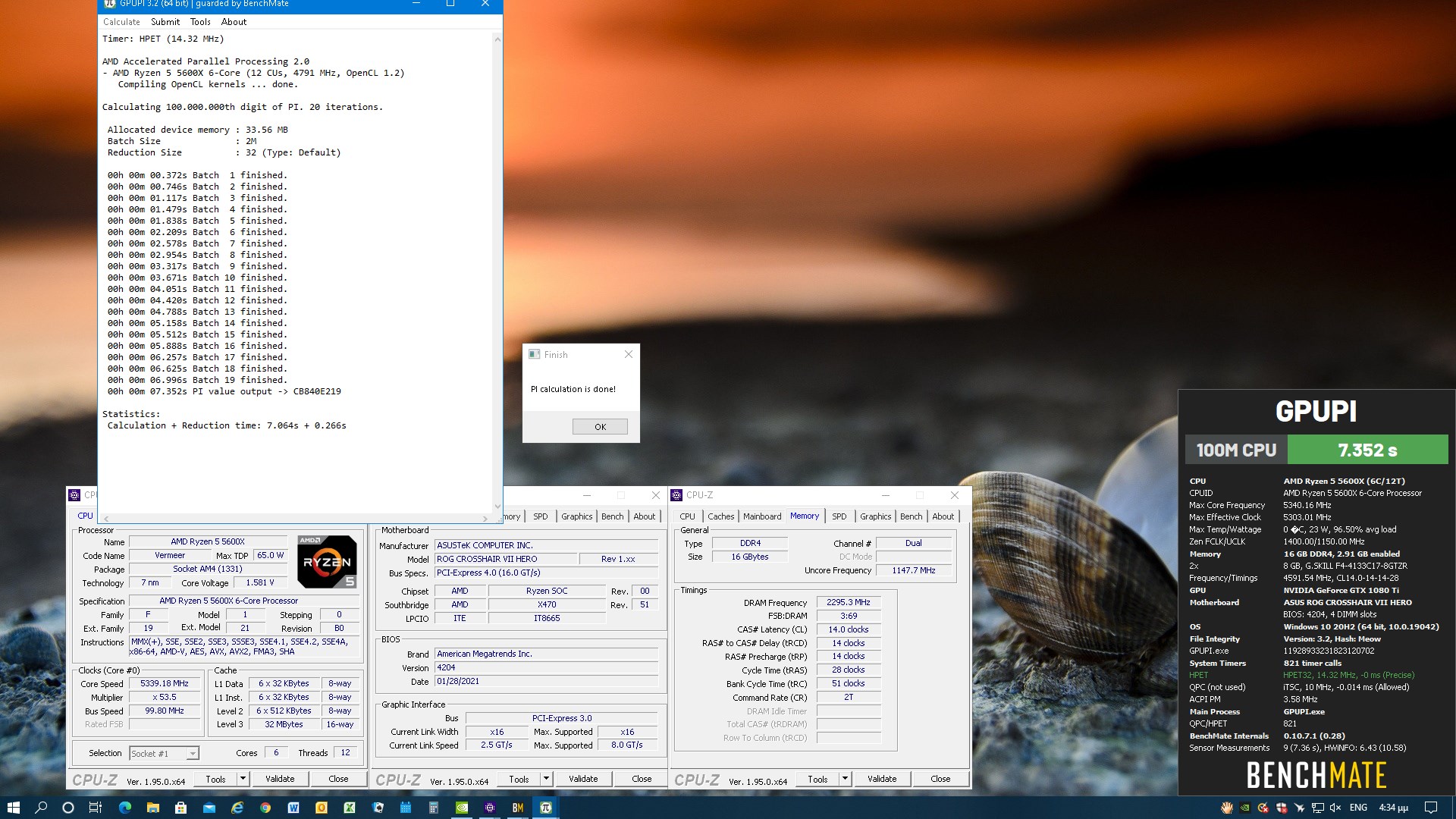1456x819 pixels.
Task: Select the SPD tab in middle CPU-Z
Action: (x=540, y=516)
